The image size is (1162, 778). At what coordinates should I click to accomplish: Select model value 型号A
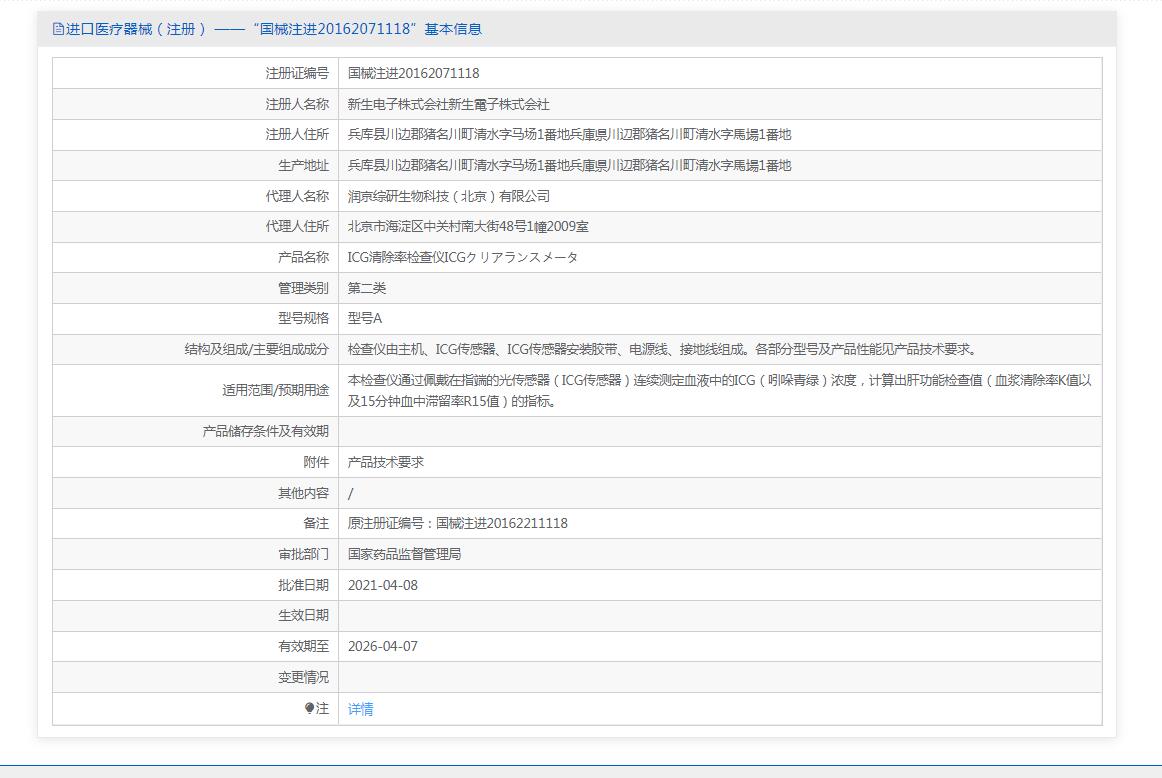365,319
